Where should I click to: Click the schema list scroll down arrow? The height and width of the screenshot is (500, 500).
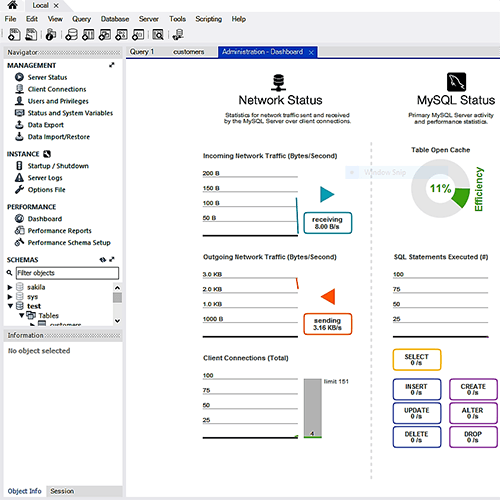tap(117, 321)
